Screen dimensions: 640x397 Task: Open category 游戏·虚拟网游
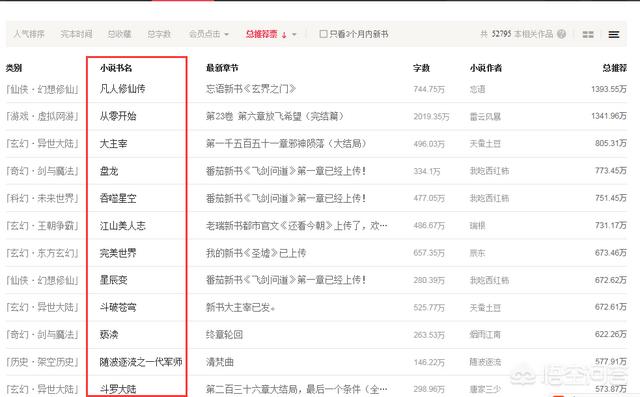42,116
